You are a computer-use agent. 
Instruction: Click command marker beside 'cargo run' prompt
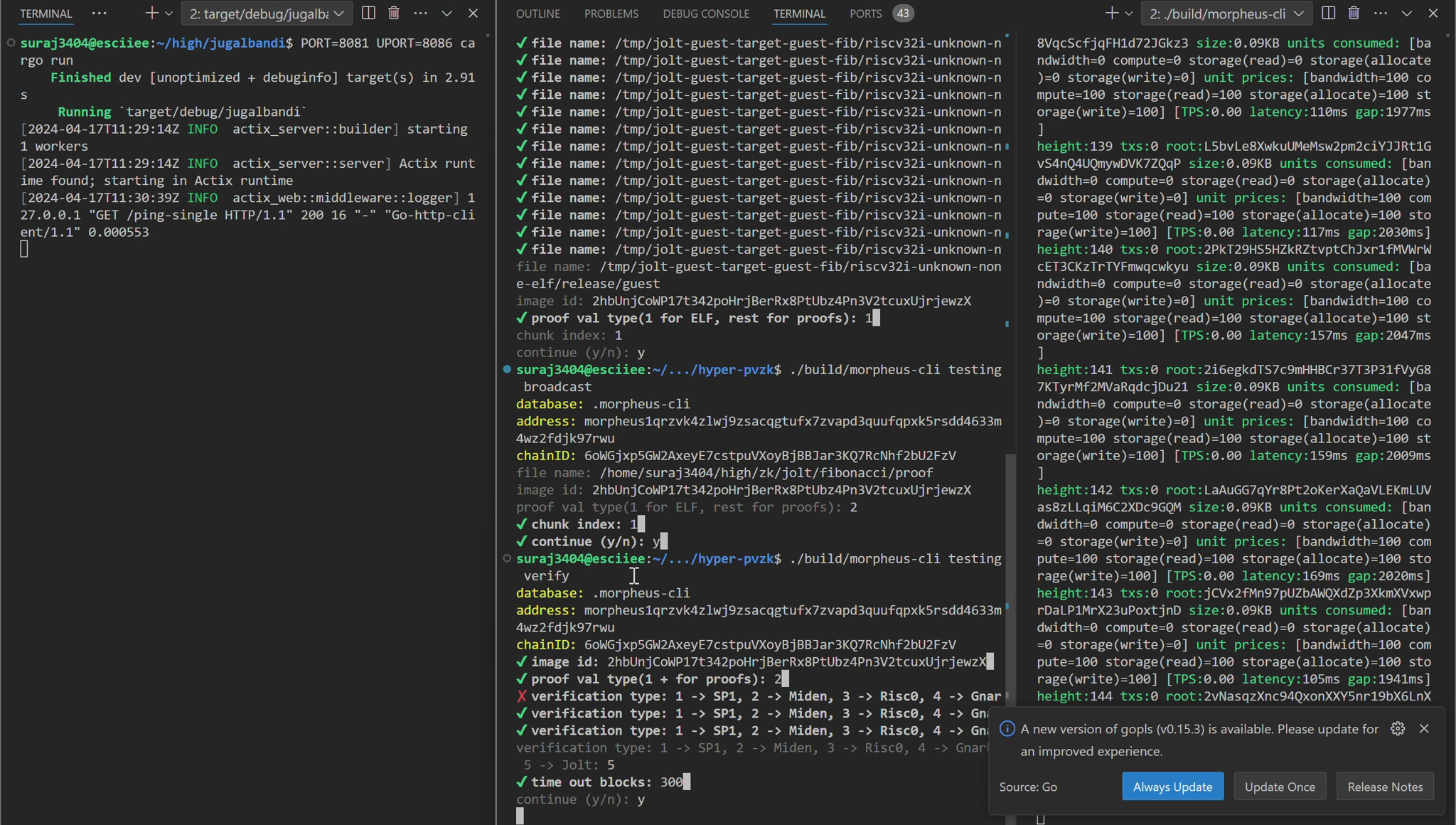pyautogui.click(x=11, y=43)
